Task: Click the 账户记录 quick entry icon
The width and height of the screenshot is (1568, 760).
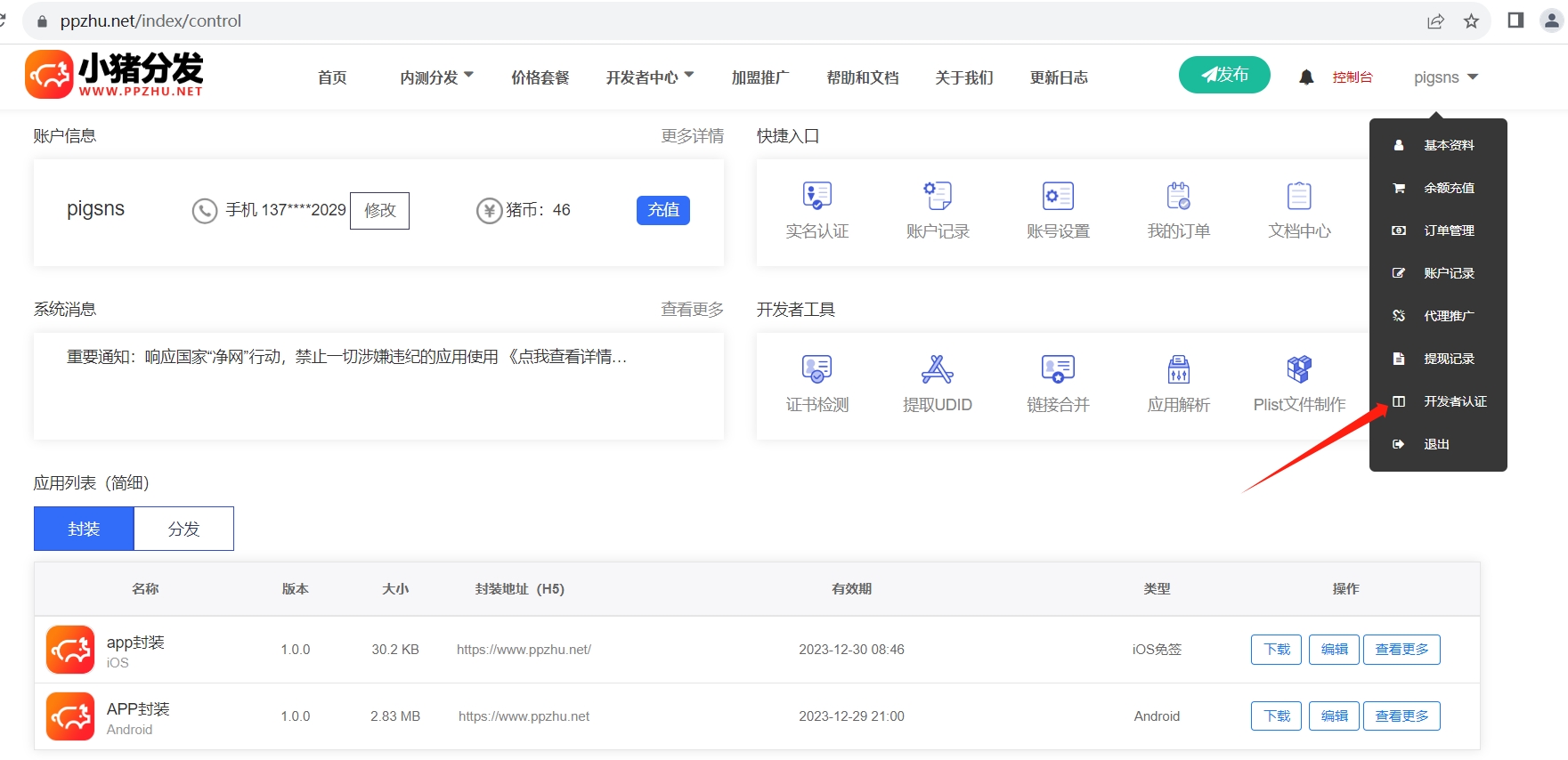Action: pos(937,196)
